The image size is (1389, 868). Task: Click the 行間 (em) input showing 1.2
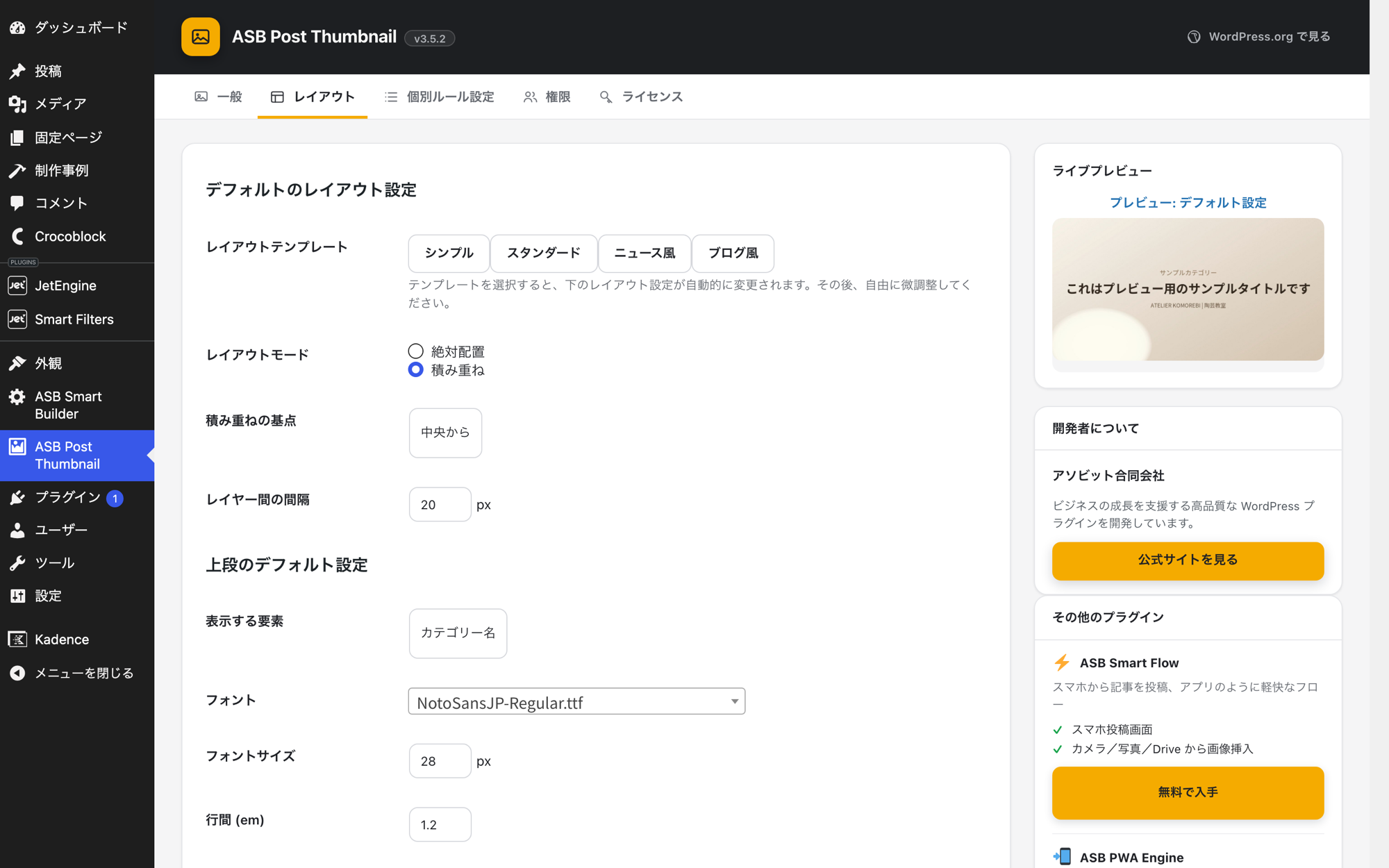tap(440, 824)
